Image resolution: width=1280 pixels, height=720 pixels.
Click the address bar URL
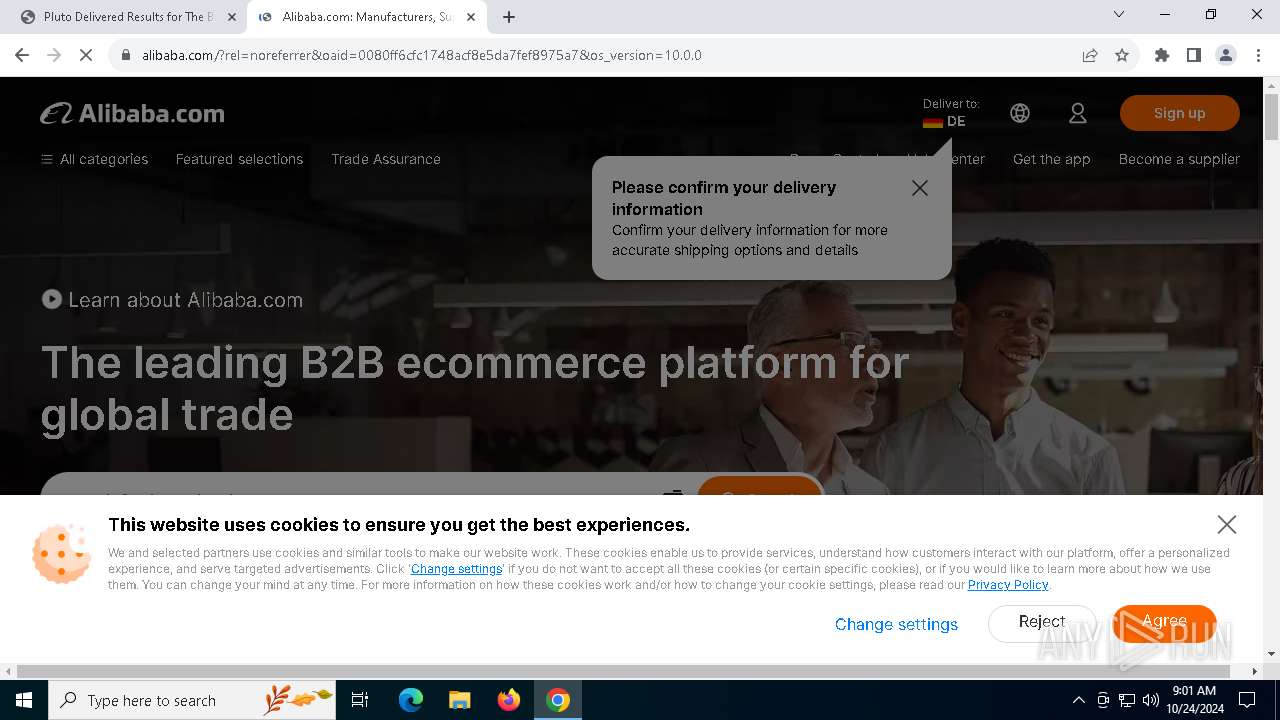click(x=422, y=55)
